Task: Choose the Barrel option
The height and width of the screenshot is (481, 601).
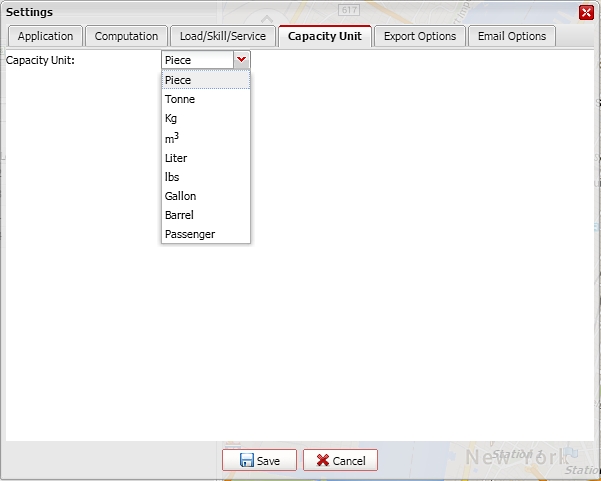Action: click(x=206, y=215)
